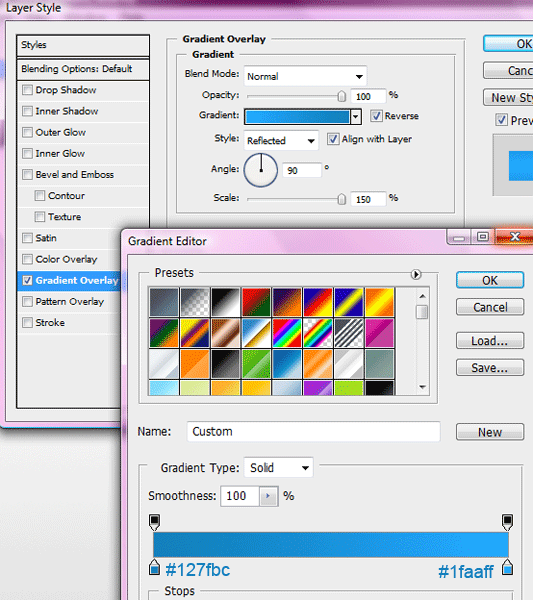The width and height of the screenshot is (533, 600).
Task: Create a New gradient preset
Action: (490, 432)
